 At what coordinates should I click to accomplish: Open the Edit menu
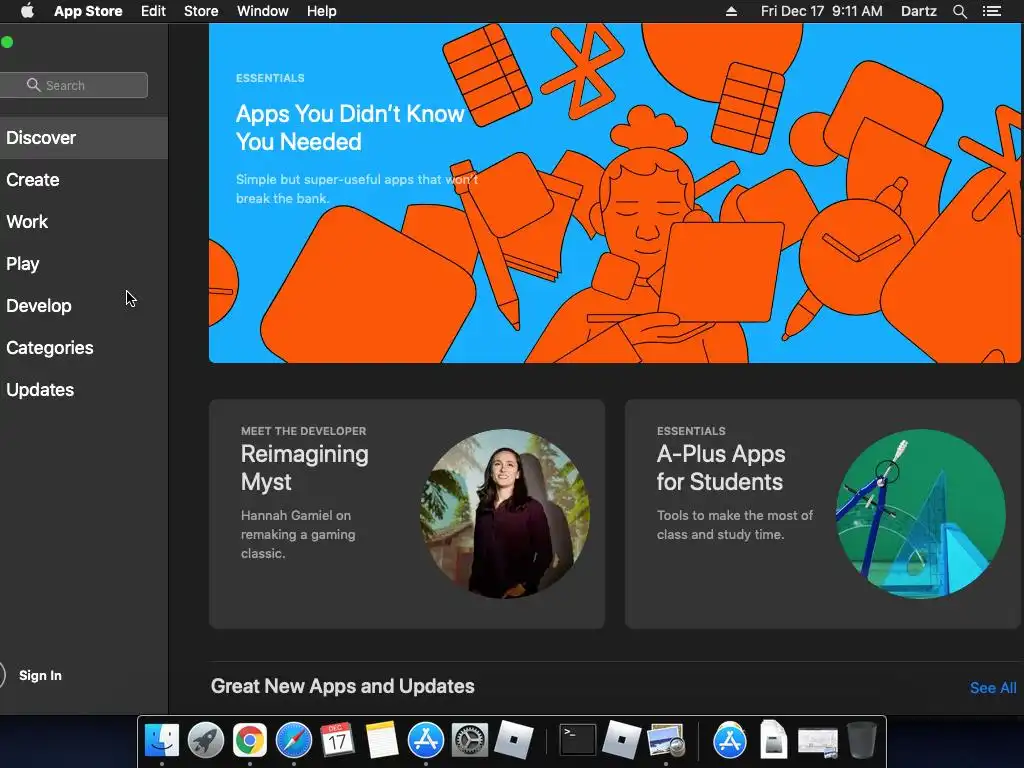[153, 11]
